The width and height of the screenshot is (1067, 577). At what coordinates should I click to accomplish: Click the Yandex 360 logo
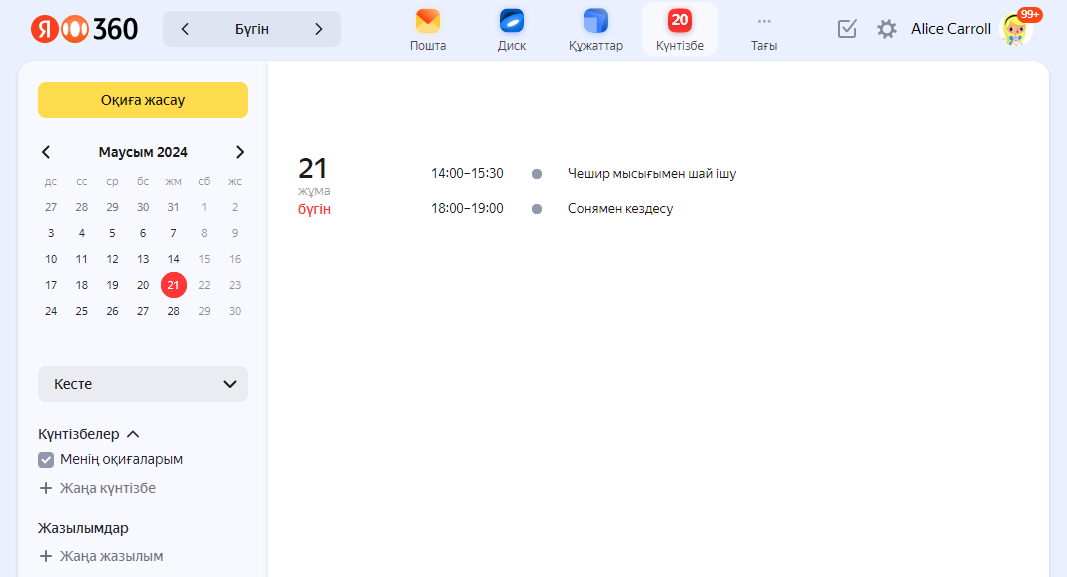coord(84,29)
